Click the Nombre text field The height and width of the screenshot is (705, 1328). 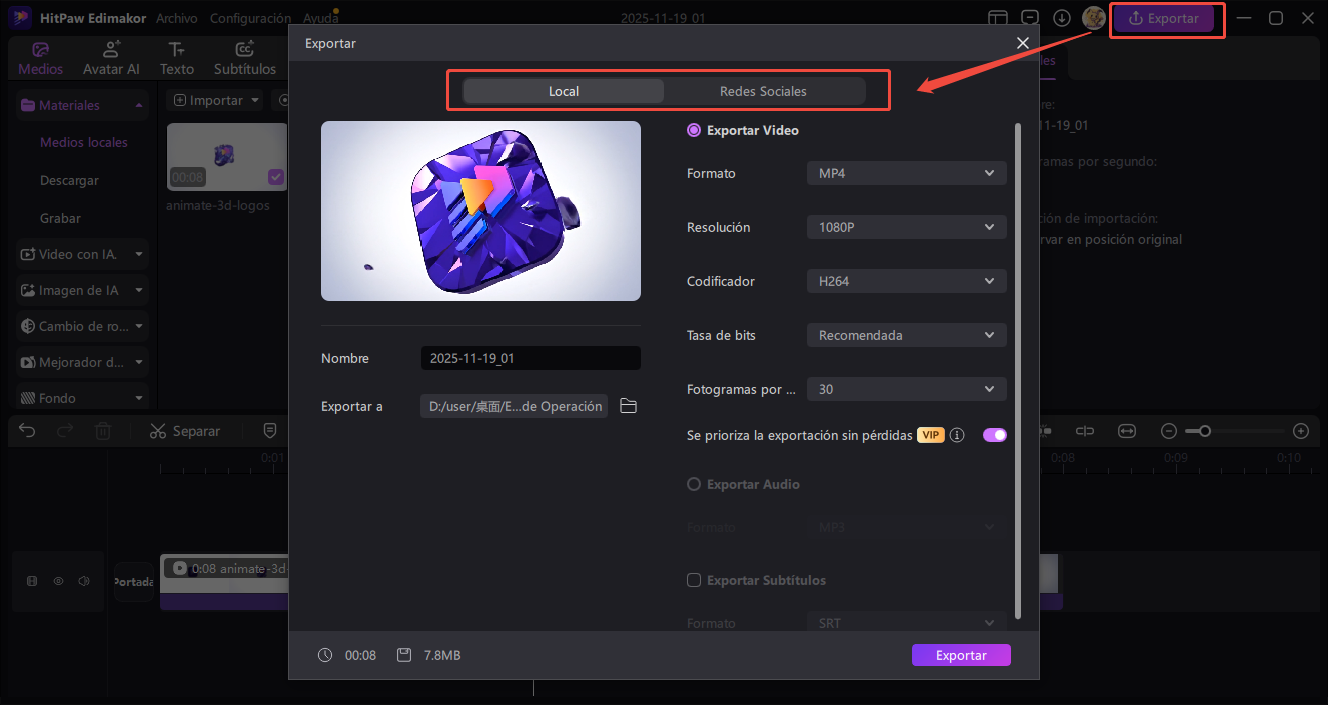[530, 358]
